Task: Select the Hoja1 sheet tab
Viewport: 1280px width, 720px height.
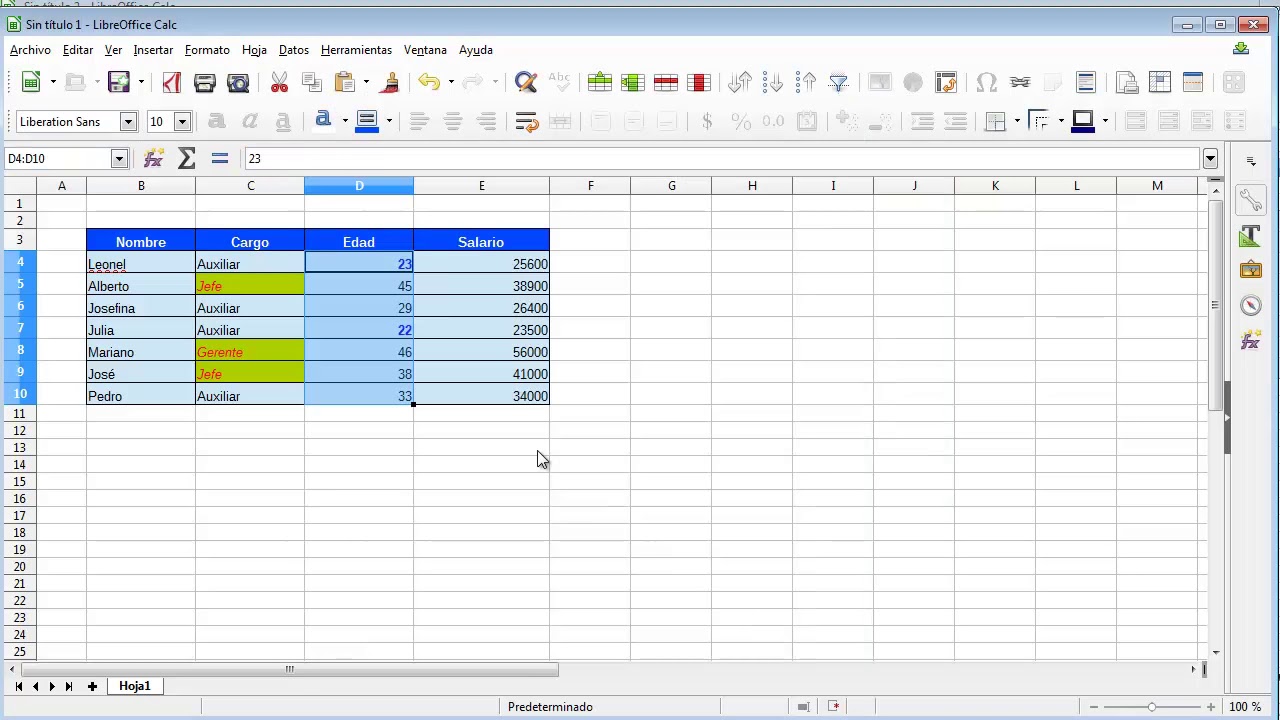Action: click(x=135, y=686)
